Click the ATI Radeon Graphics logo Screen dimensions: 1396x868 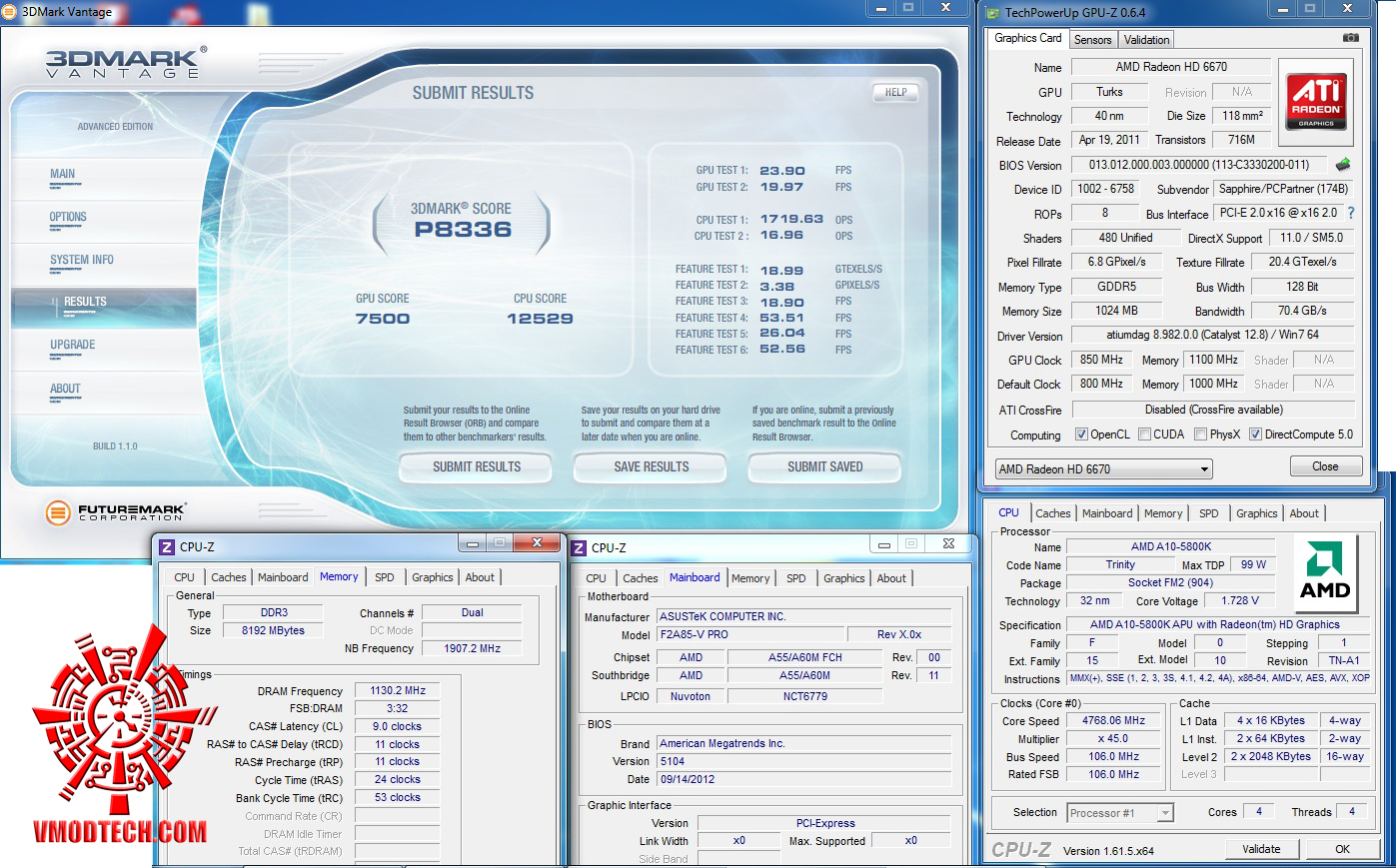pos(1315,101)
